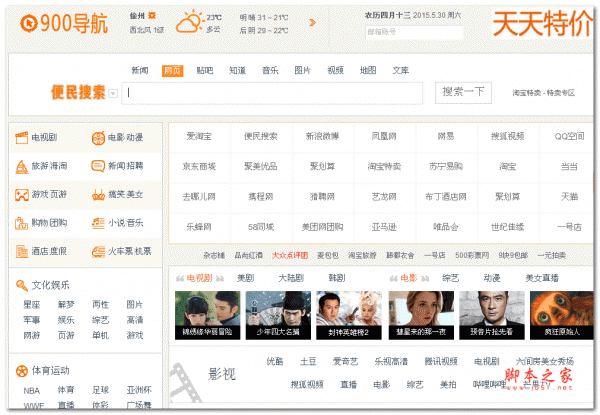Select the 音乐 search tab
The image size is (600, 415).
270,70
